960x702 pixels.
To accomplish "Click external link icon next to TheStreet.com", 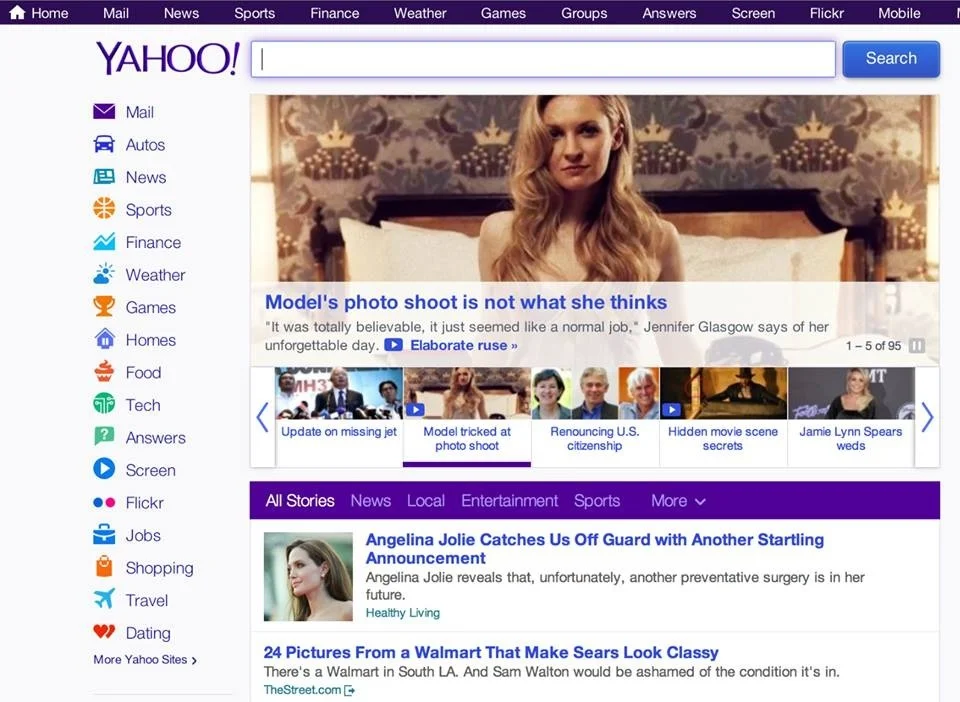I will [x=350, y=690].
